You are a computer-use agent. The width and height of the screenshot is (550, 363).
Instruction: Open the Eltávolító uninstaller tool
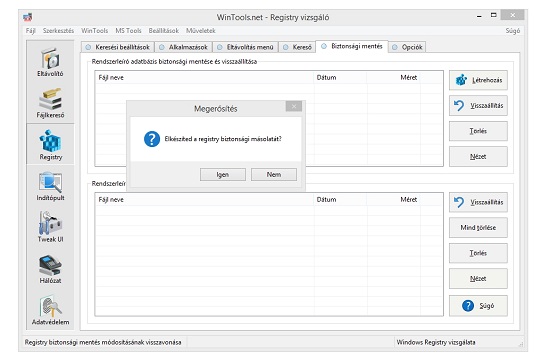coord(50,62)
